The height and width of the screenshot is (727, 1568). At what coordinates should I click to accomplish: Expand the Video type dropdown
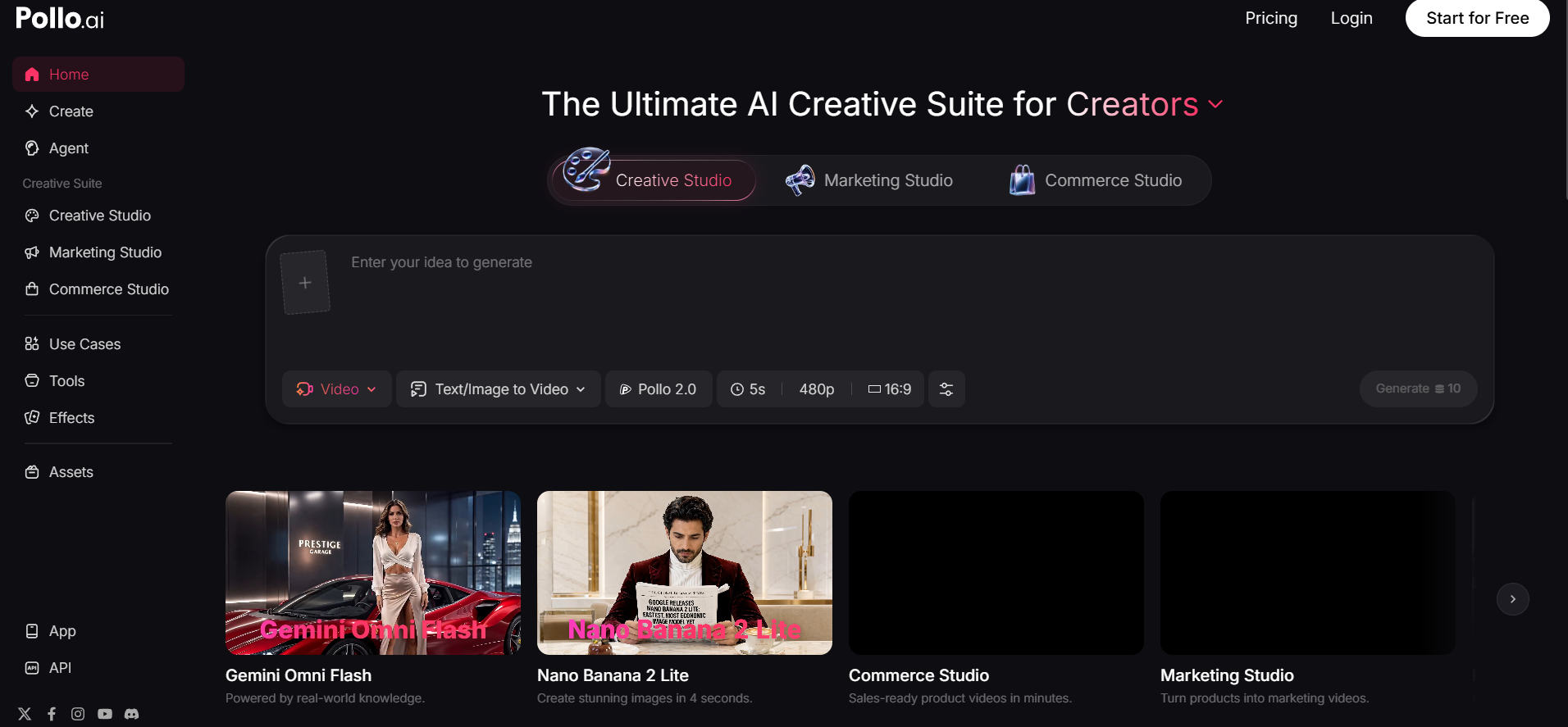coord(336,389)
